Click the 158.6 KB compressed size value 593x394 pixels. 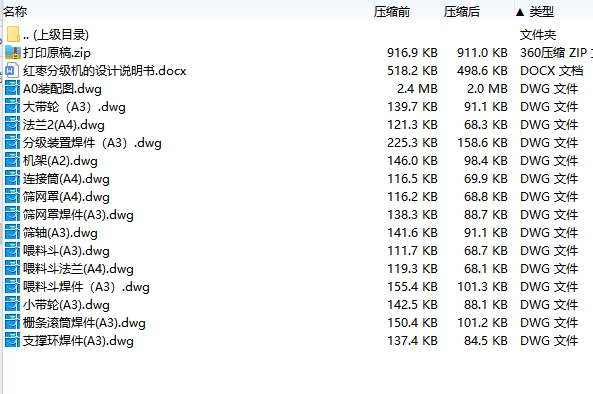coord(482,143)
